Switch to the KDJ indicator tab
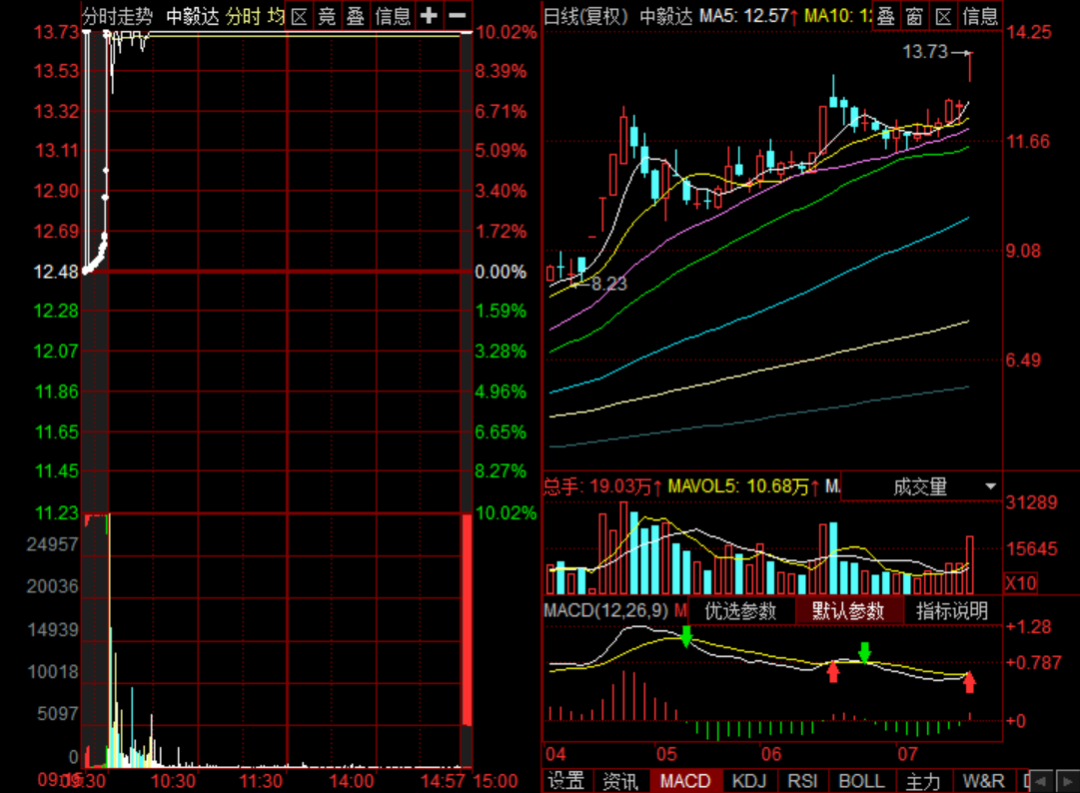 [749, 781]
